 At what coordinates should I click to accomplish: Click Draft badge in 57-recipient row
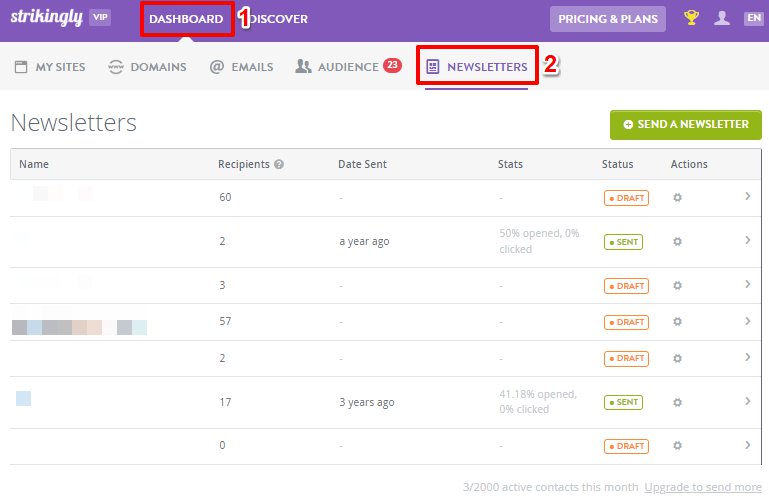click(626, 322)
